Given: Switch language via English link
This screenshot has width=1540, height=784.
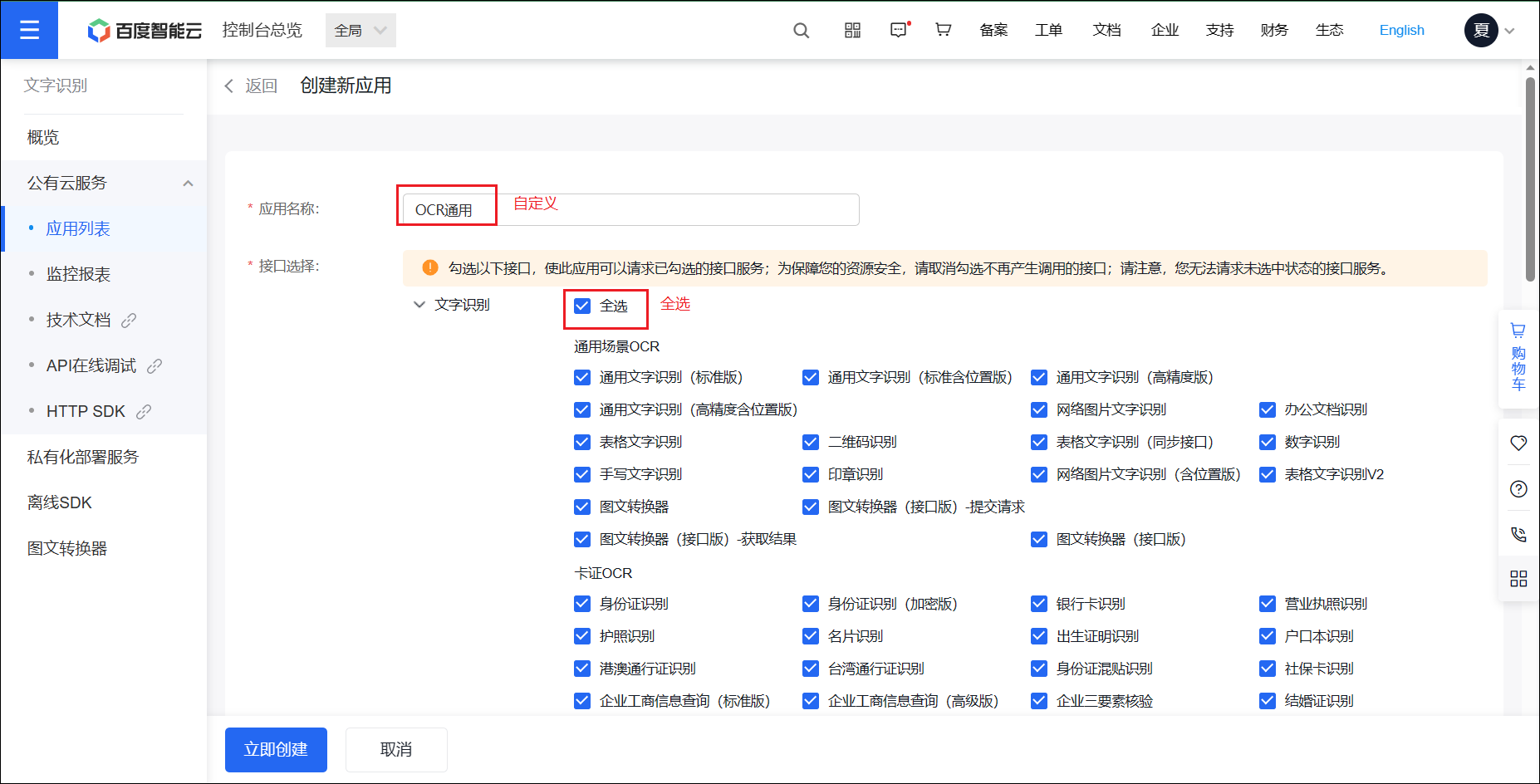Looking at the screenshot, I should click(1401, 31).
